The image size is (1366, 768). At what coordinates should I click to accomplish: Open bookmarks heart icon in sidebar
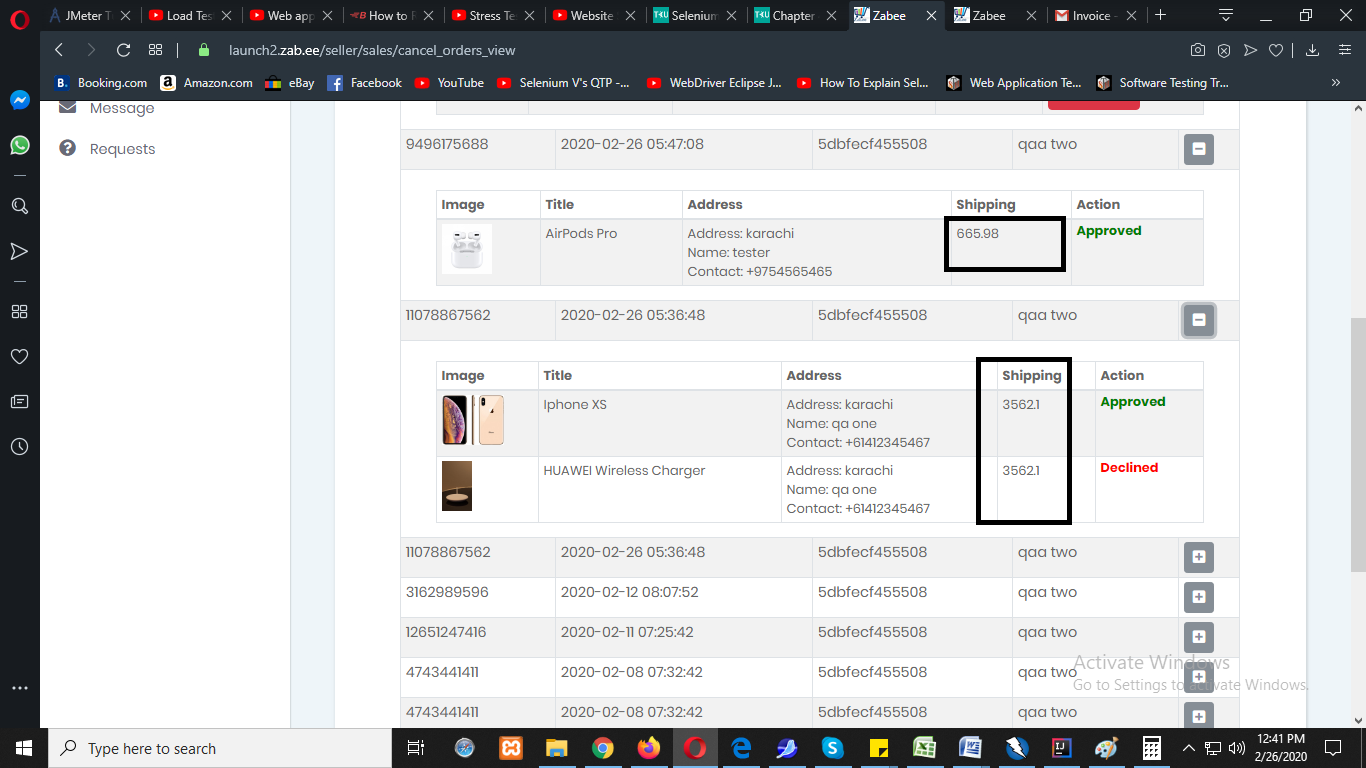pos(19,356)
